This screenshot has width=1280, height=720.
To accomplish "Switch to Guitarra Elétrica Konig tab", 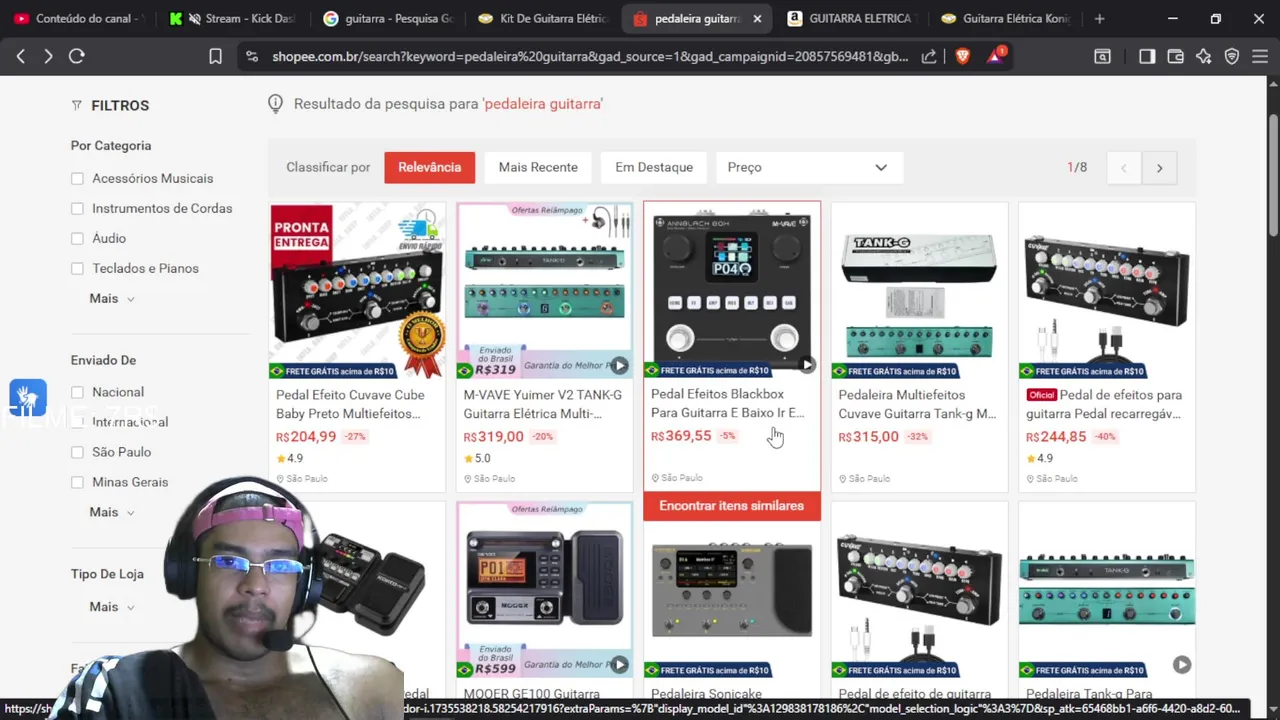I will 1005,18.
